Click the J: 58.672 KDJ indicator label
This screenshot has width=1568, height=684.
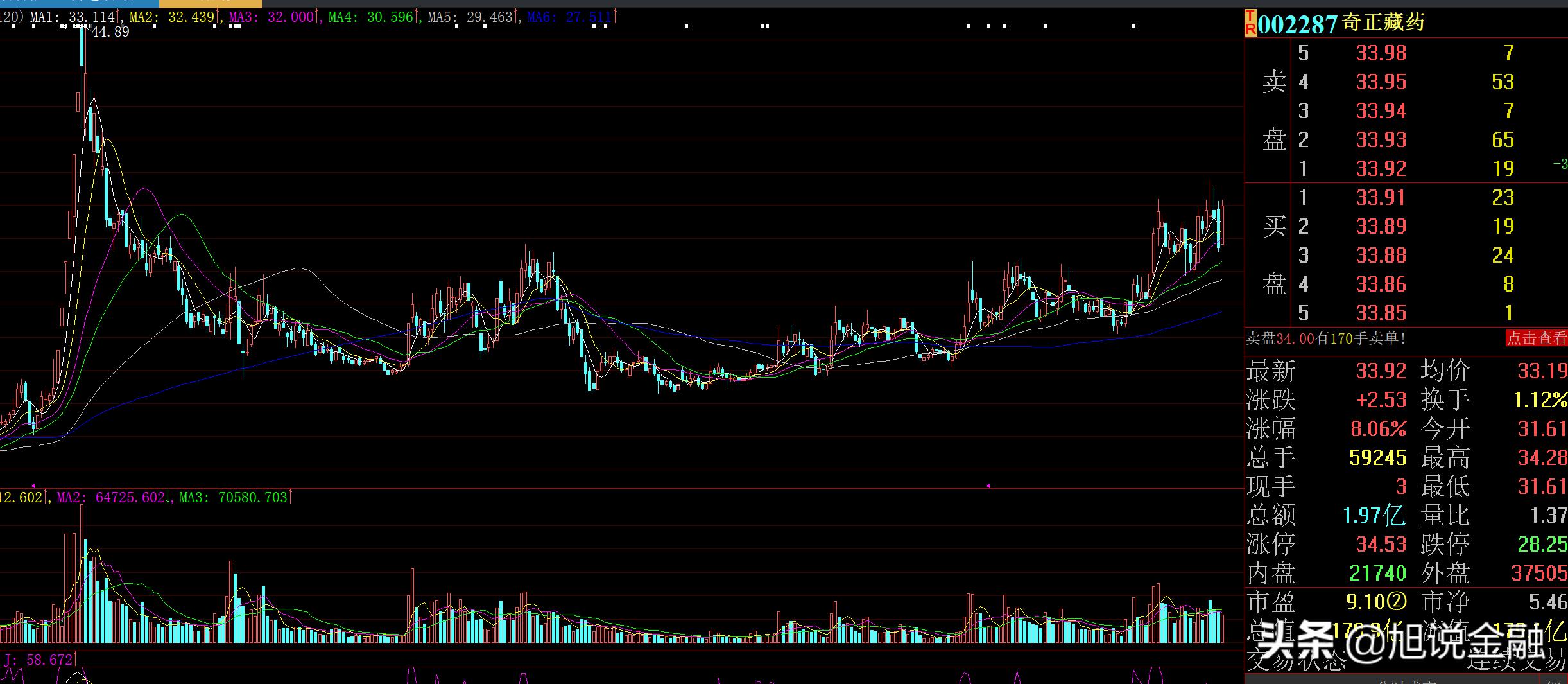pyautogui.click(x=39, y=660)
